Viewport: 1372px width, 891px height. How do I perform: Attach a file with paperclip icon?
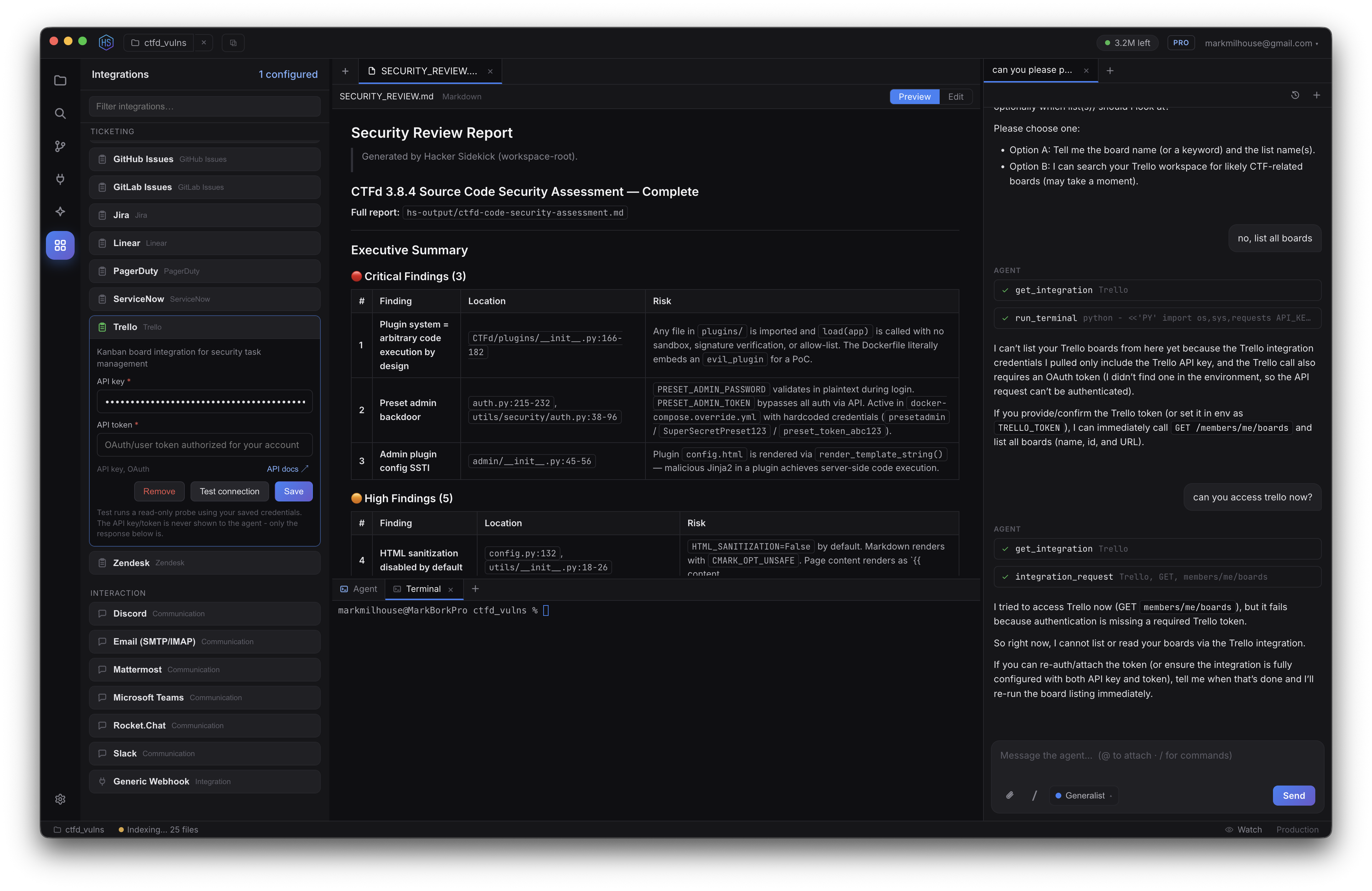coord(1010,795)
